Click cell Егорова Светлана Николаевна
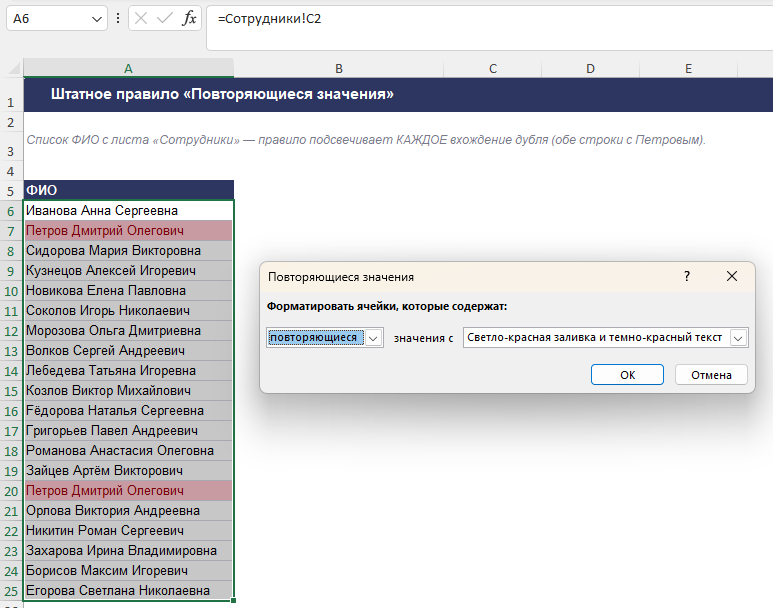This screenshot has height=608, width=773. coord(128,590)
